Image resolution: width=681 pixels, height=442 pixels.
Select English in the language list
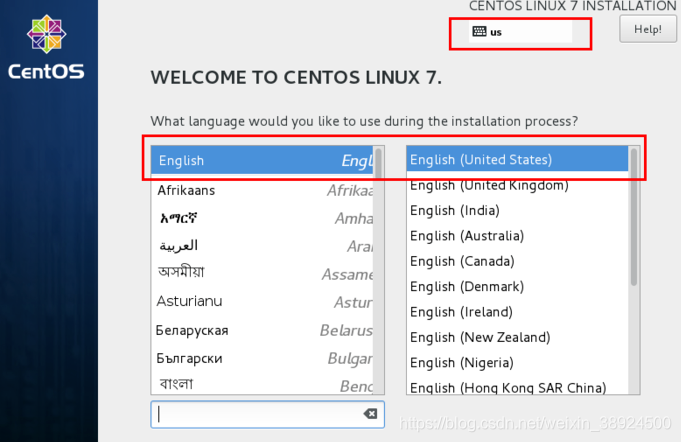262,160
